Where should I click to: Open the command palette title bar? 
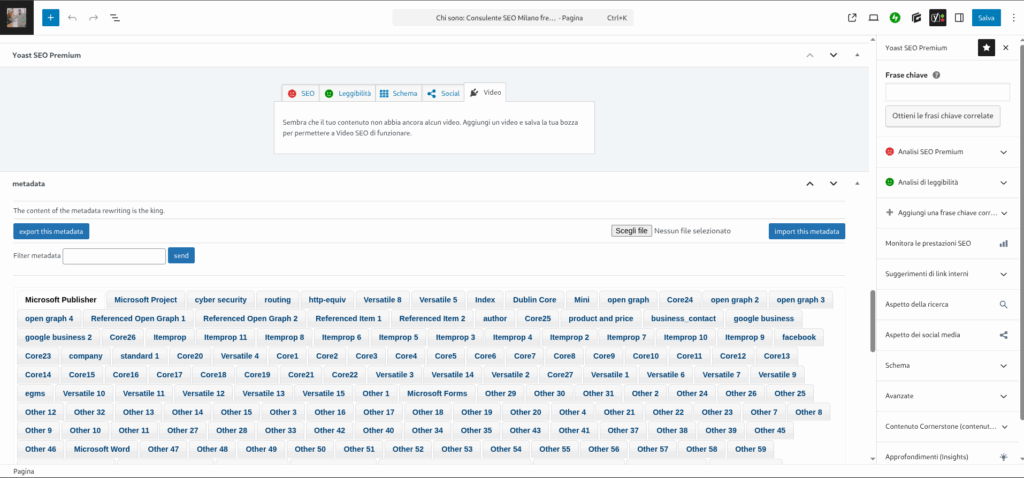pyautogui.click(x=513, y=18)
